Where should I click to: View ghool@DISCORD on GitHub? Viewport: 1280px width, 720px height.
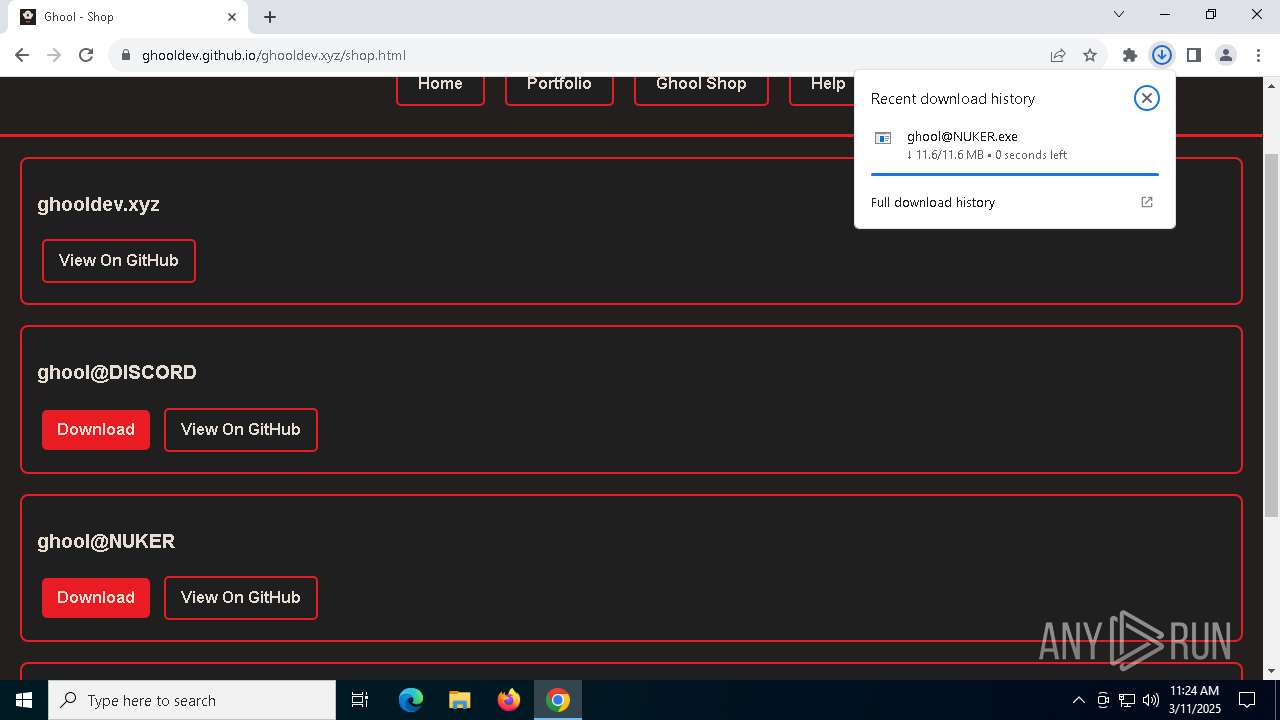click(x=241, y=429)
